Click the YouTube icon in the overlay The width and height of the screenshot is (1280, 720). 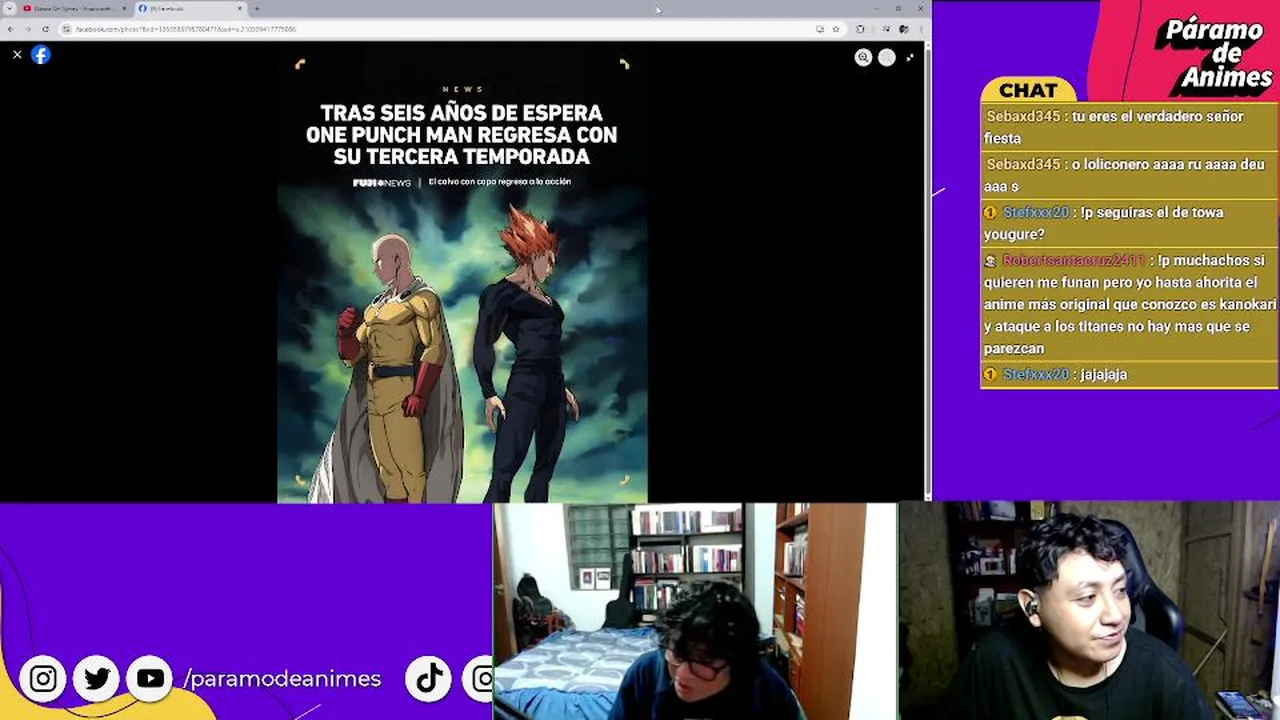point(150,679)
